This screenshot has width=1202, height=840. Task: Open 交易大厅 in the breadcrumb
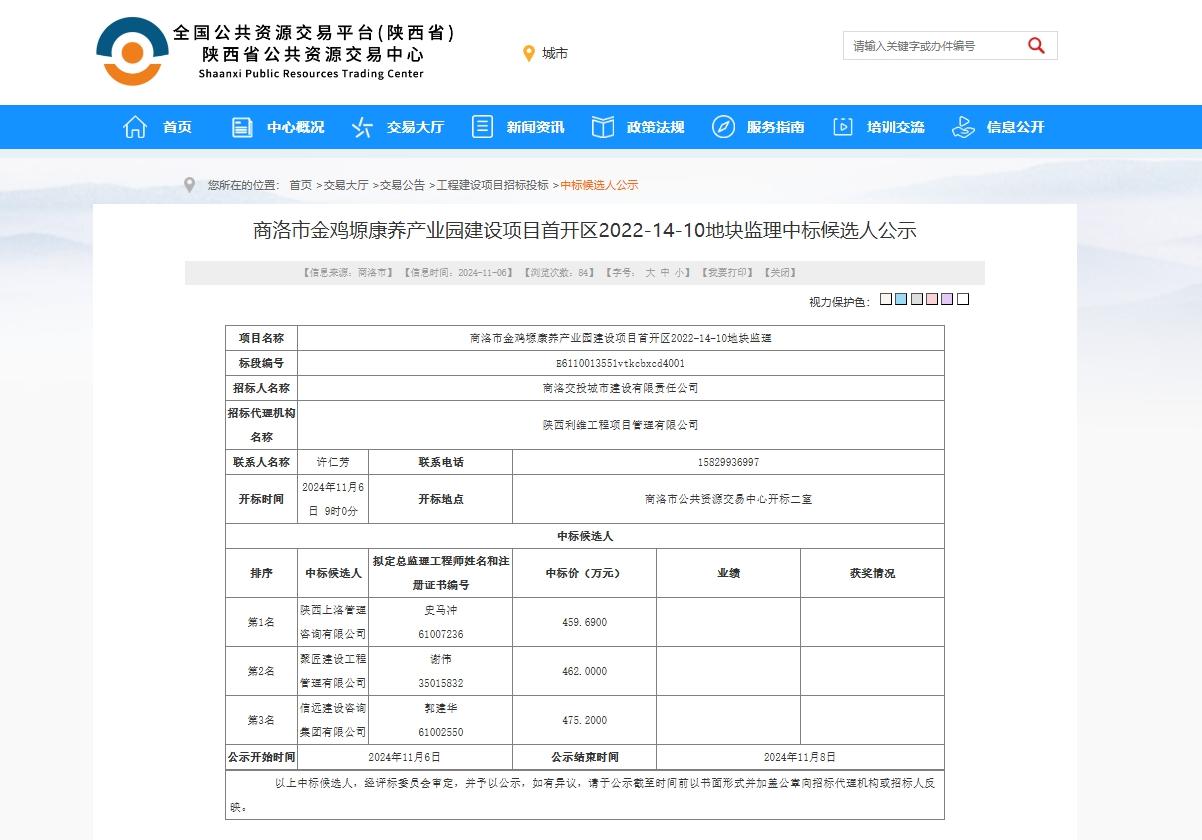pos(346,185)
